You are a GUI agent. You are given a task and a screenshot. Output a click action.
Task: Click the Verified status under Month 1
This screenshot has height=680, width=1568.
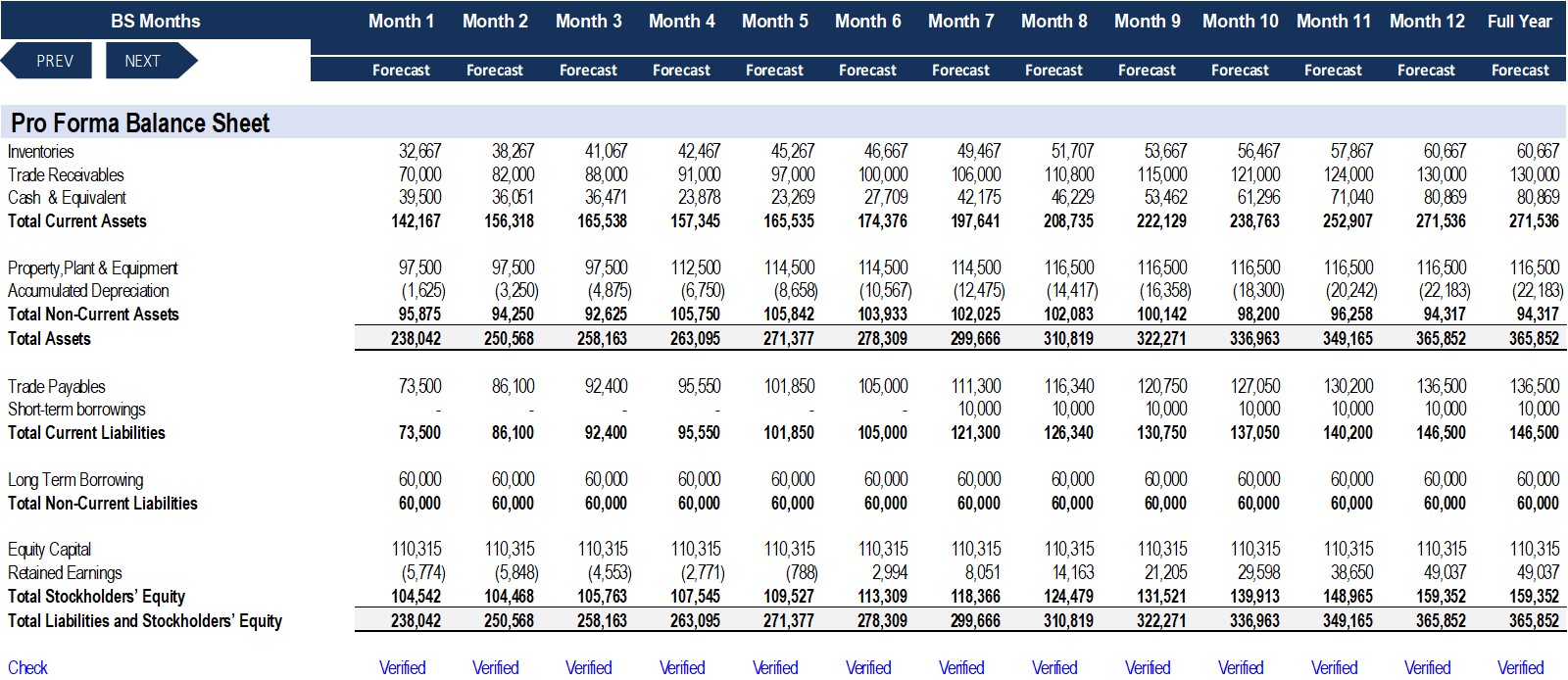pyautogui.click(x=402, y=667)
